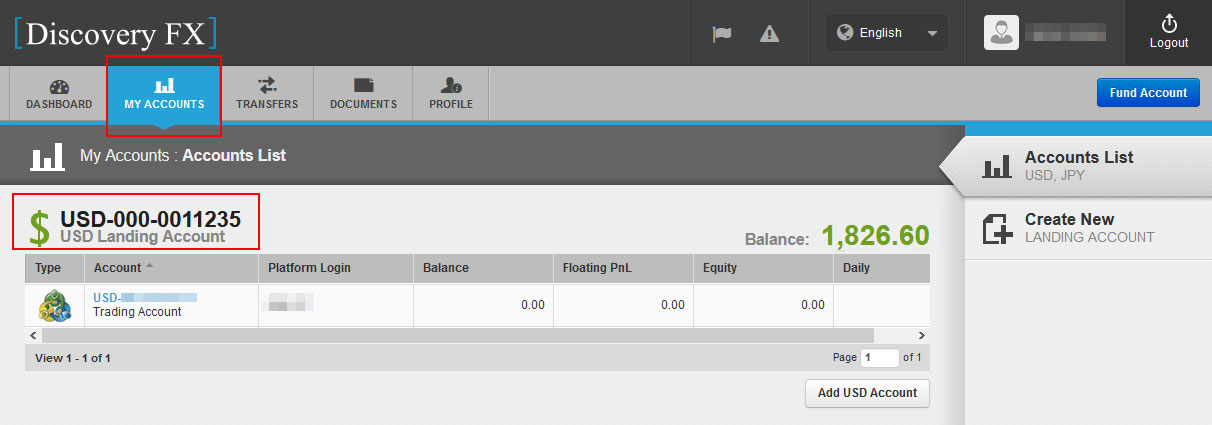Sort by the Type column header
The height and width of the screenshot is (425, 1212).
pyautogui.click(x=54, y=268)
